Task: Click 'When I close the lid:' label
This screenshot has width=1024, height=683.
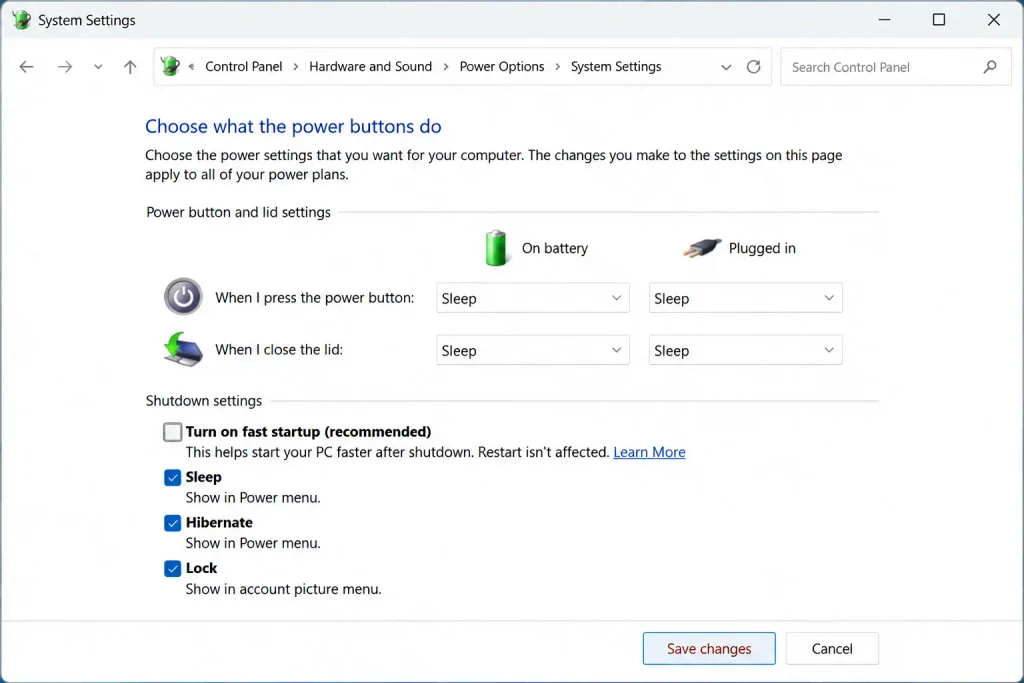Action: (279, 349)
